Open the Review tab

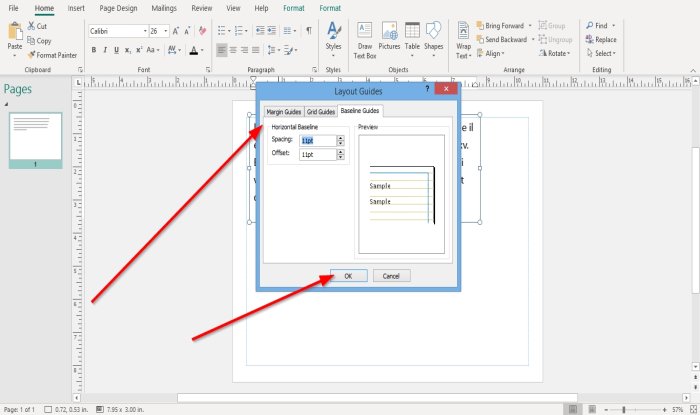pos(202,8)
